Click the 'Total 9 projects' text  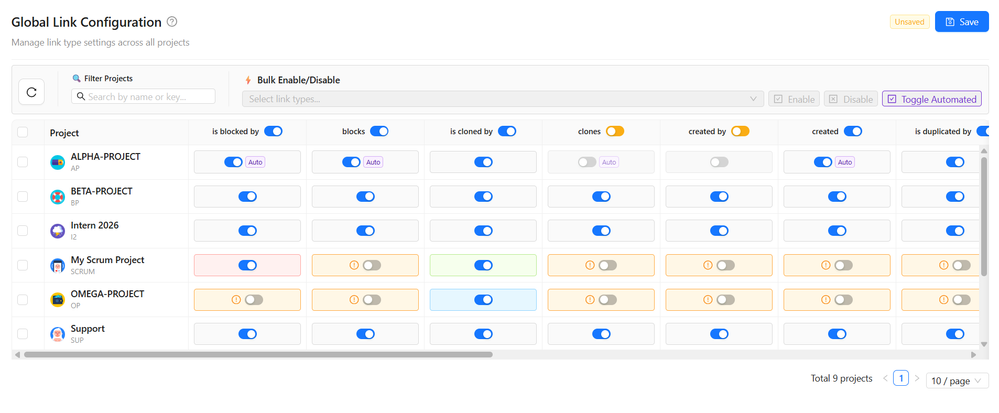point(841,379)
